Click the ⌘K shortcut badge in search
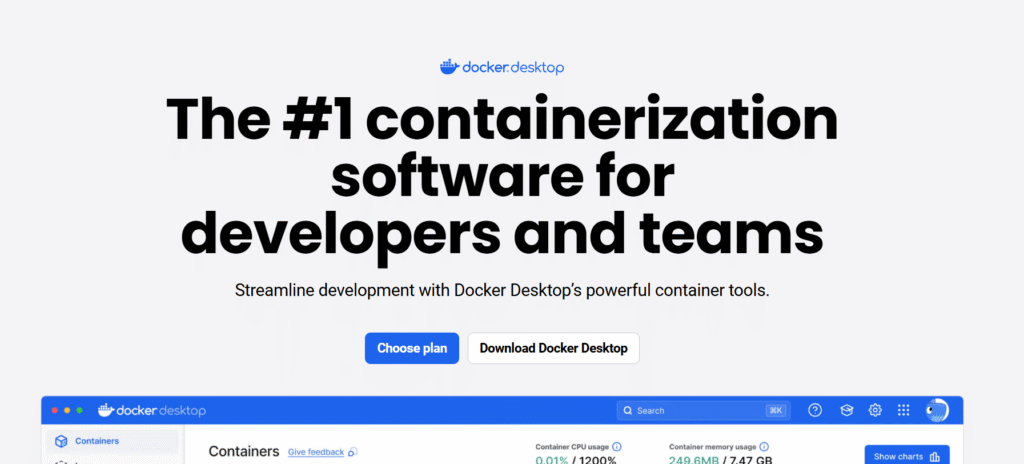Image resolution: width=1024 pixels, height=464 pixels. click(776, 410)
